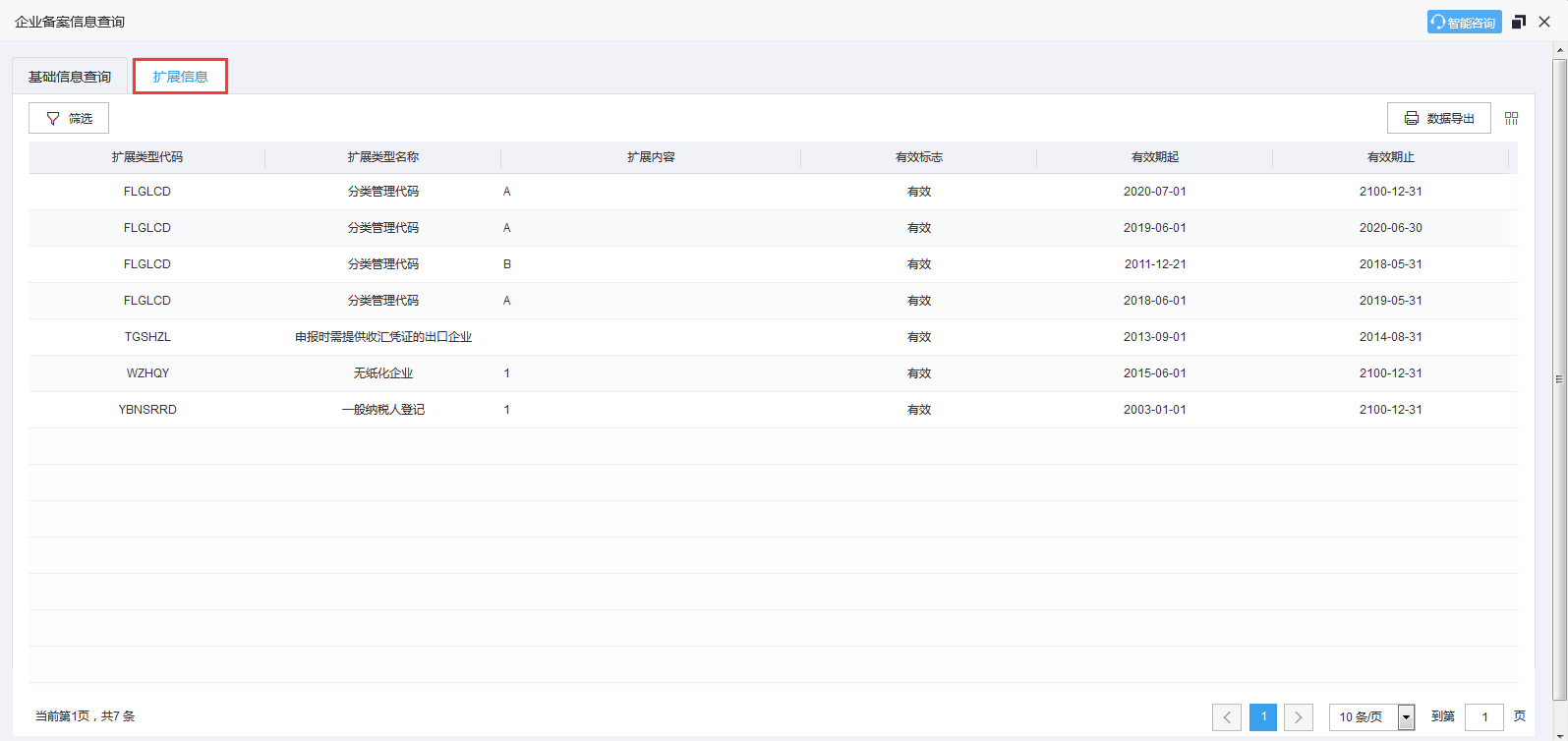This screenshot has height=741, width=1568.
Task: Click 申报时需提供收汇凭证的出口企业 cell
Action: (383, 337)
